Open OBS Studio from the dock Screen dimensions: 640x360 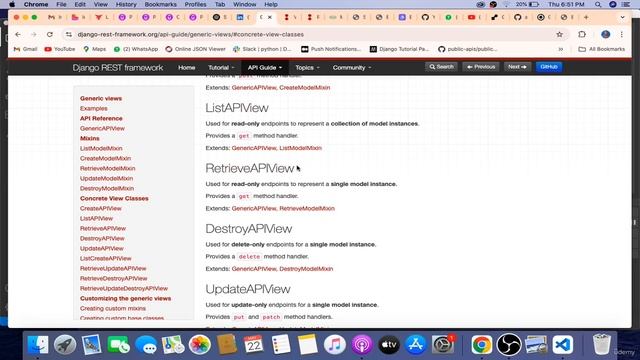(509, 345)
